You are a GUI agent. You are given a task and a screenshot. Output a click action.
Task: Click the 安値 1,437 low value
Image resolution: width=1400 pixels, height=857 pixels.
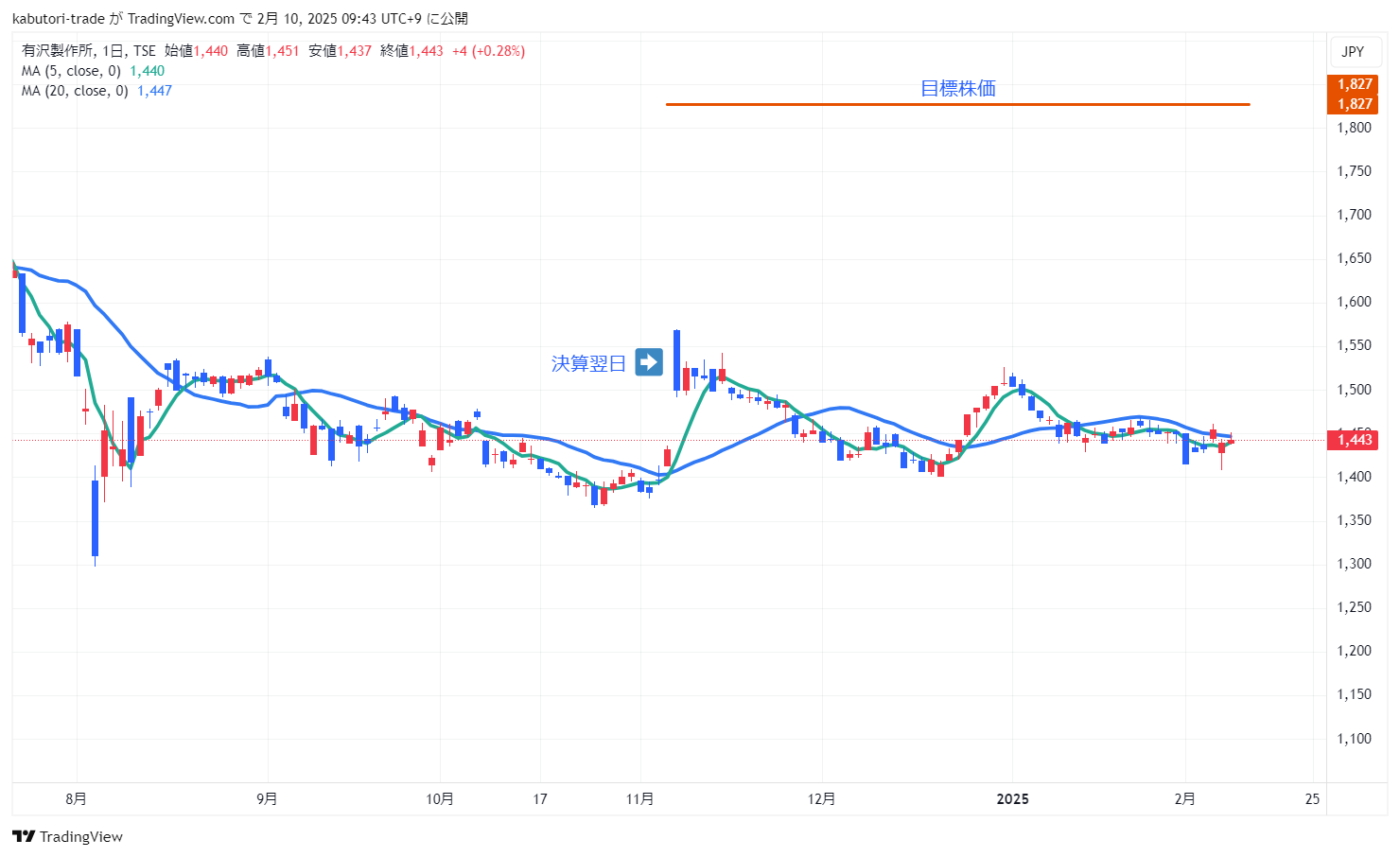click(x=340, y=51)
